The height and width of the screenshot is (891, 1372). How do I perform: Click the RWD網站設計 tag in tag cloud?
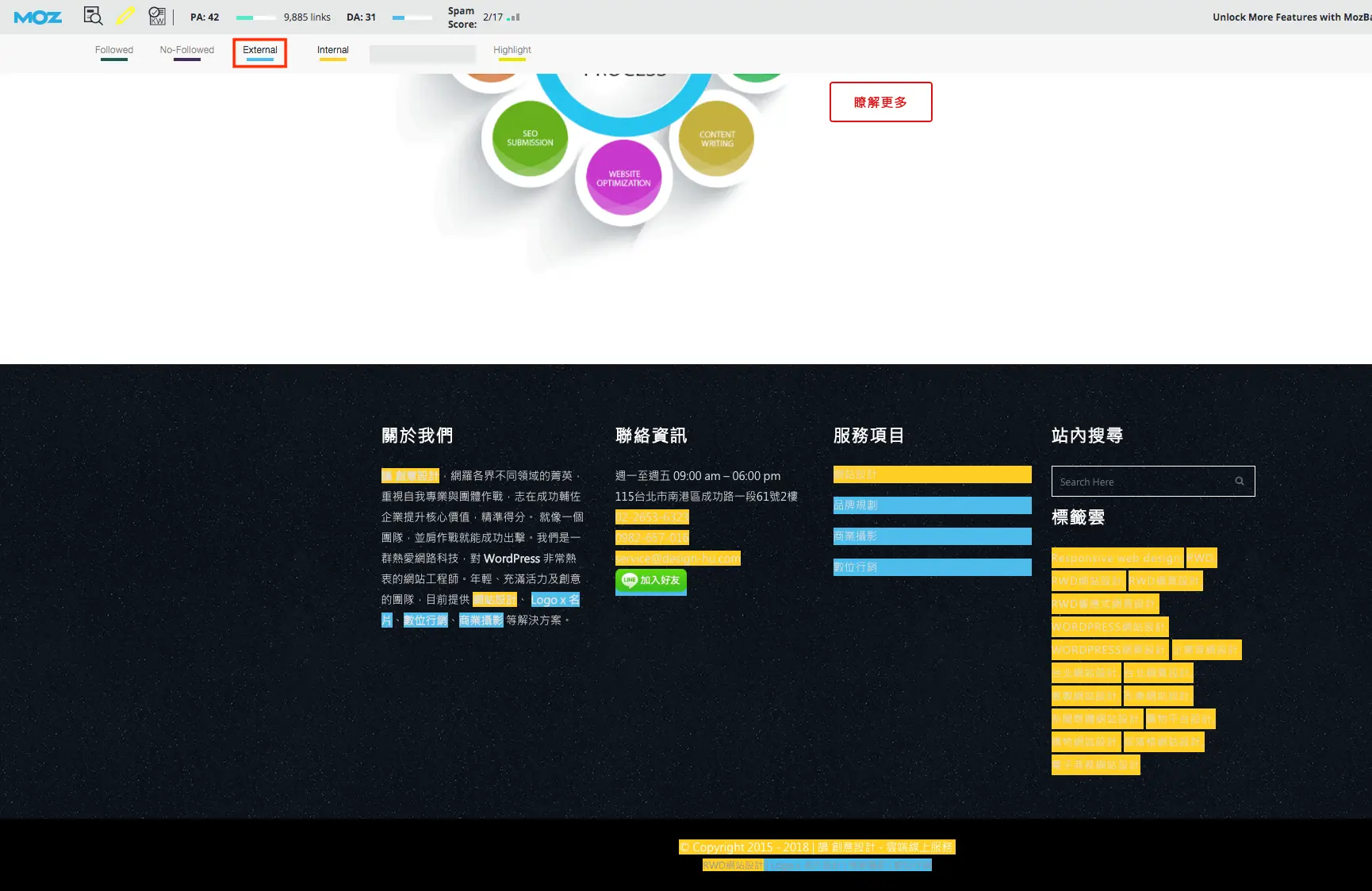1087,581
